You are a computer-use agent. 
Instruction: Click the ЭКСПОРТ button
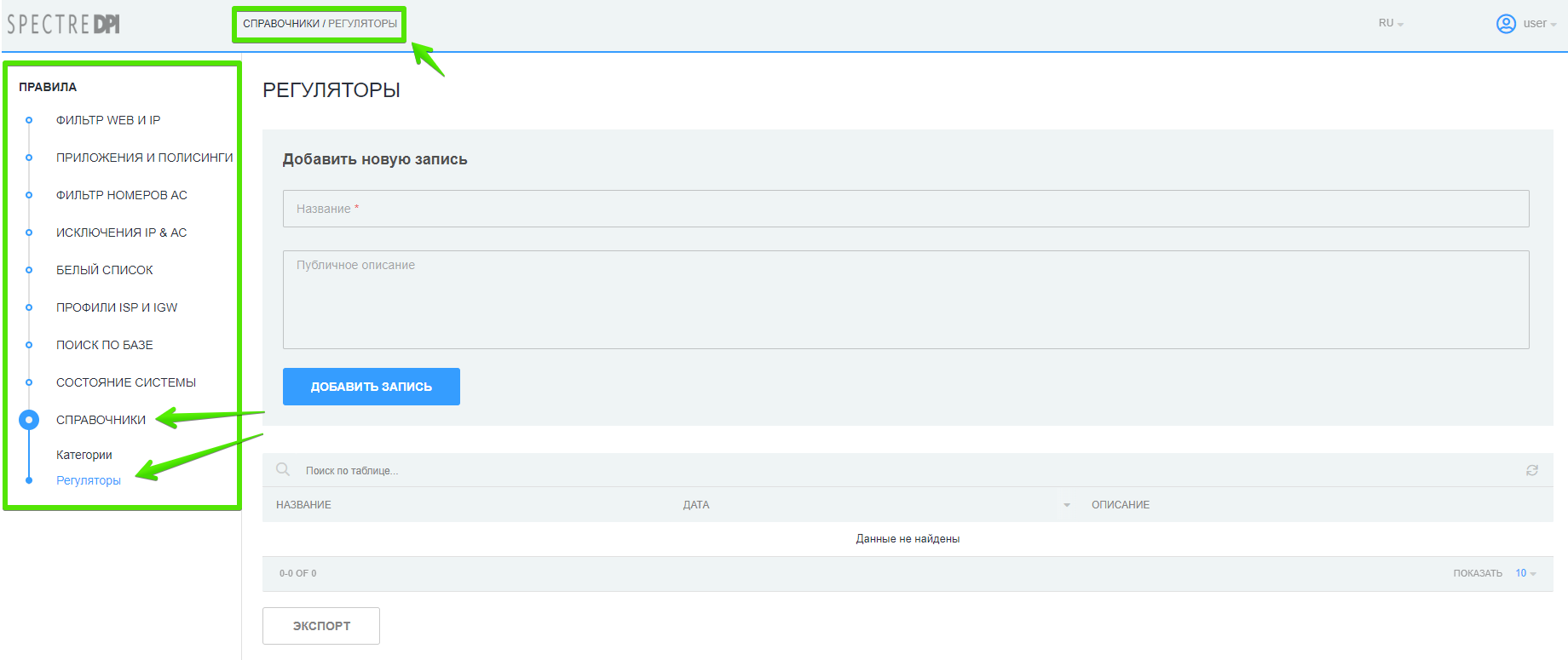pos(321,626)
